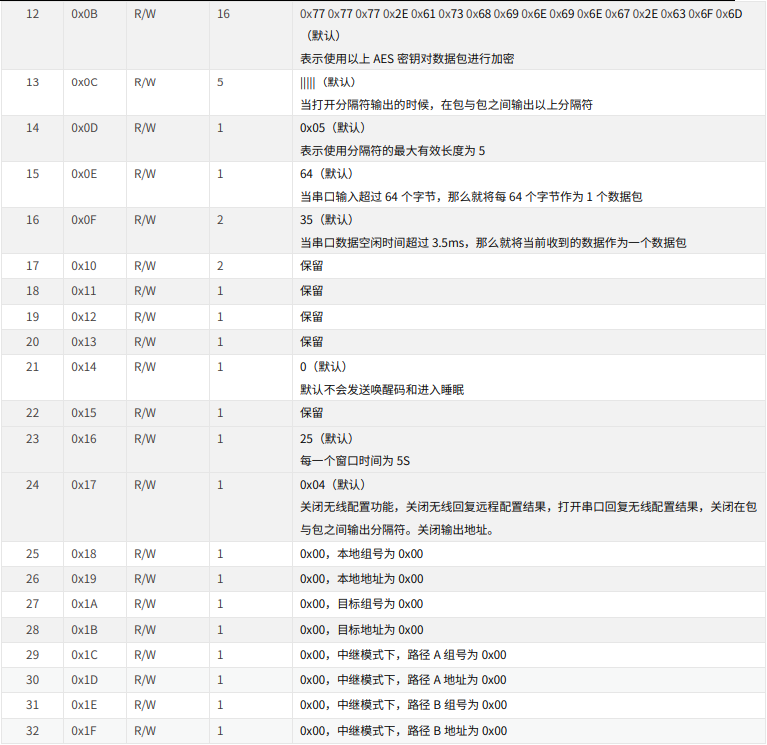Click row number 14
The image size is (767, 745).
click(x=32, y=128)
